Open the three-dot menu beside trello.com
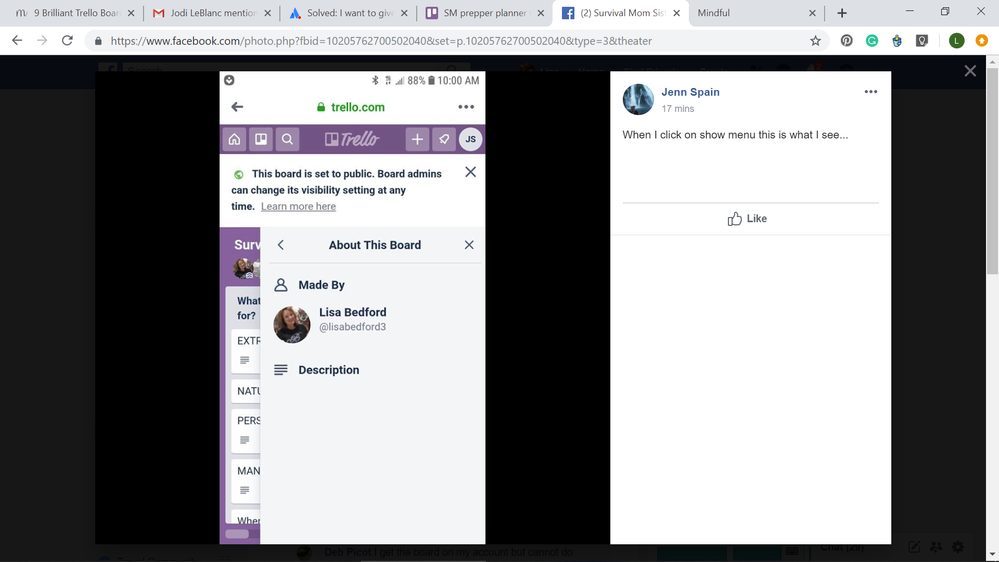 pyautogui.click(x=466, y=107)
